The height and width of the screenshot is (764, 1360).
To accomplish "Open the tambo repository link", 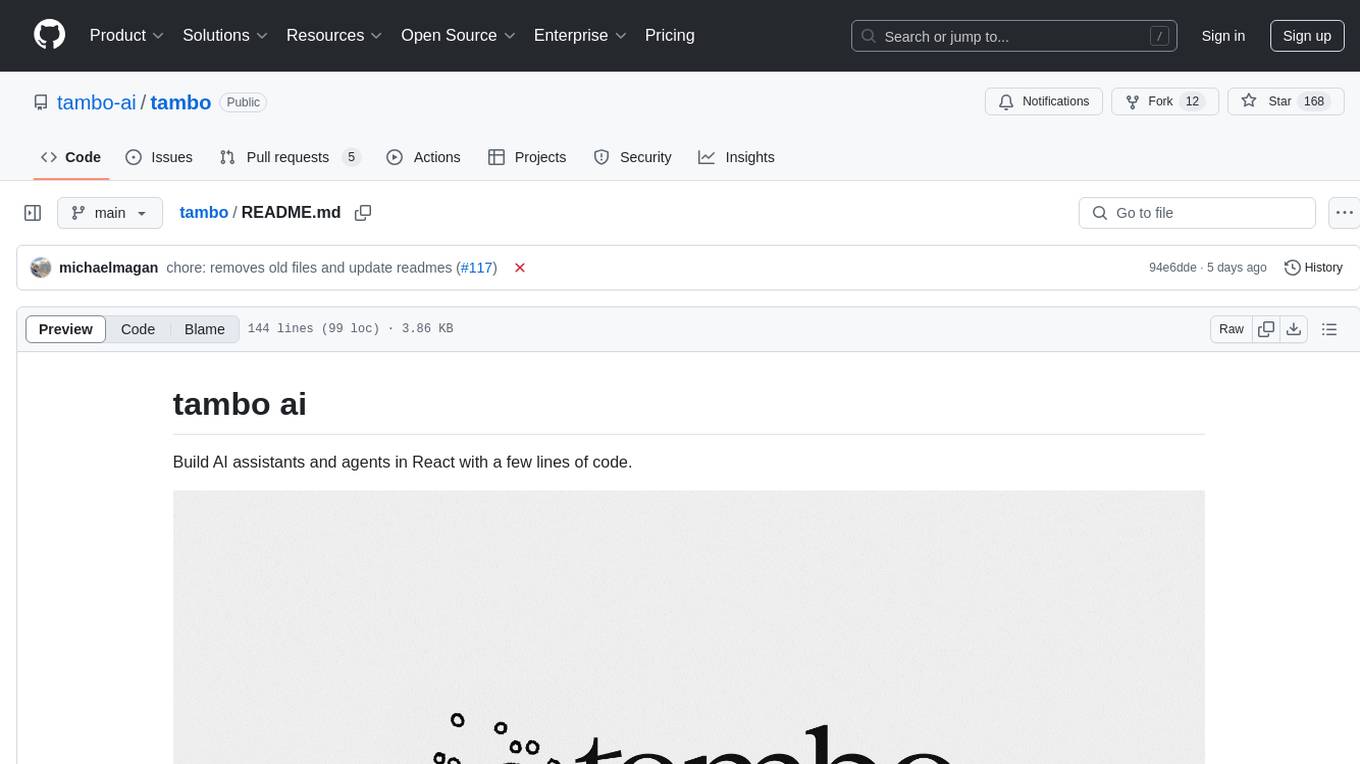I will coord(181,102).
